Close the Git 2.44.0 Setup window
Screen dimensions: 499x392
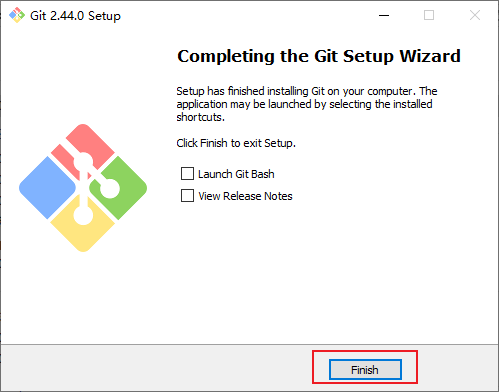pyautogui.click(x=475, y=15)
